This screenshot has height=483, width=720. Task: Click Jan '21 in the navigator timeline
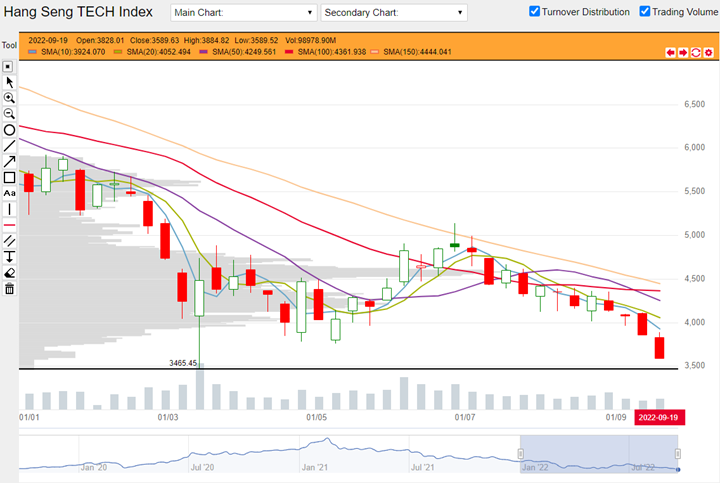315,467
